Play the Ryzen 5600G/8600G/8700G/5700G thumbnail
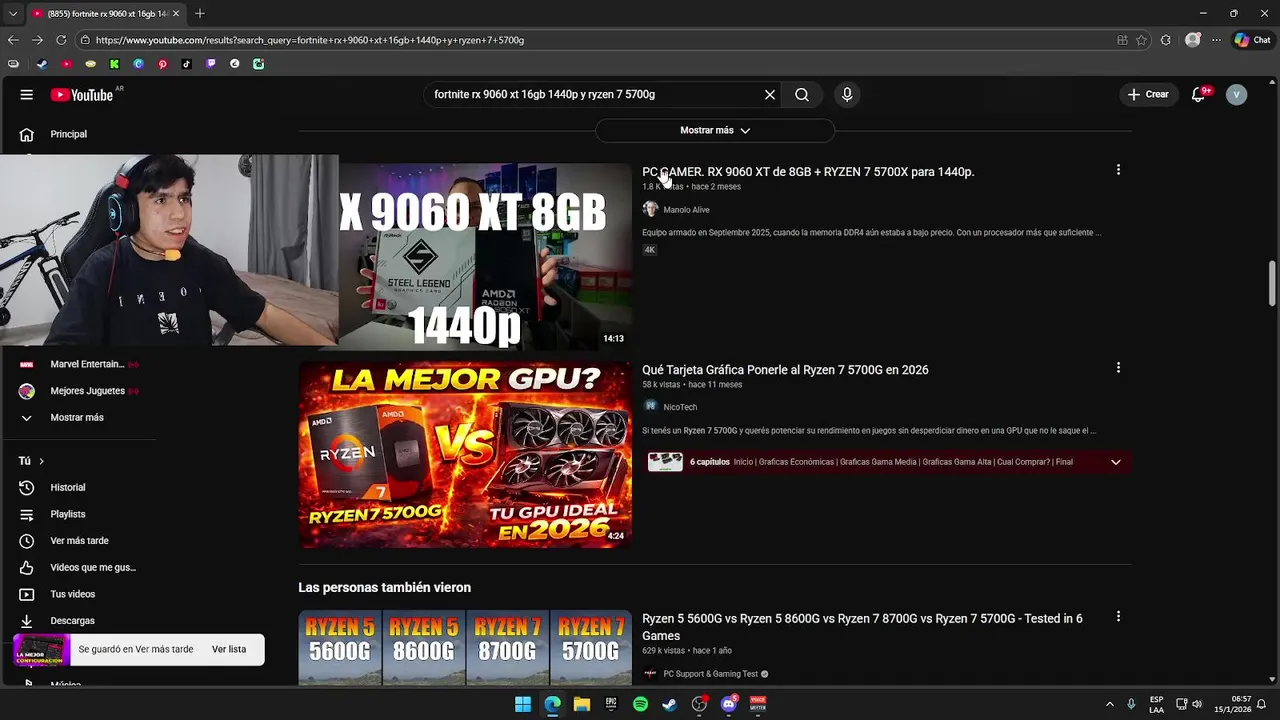Viewport: 1280px width, 720px height. 465,648
